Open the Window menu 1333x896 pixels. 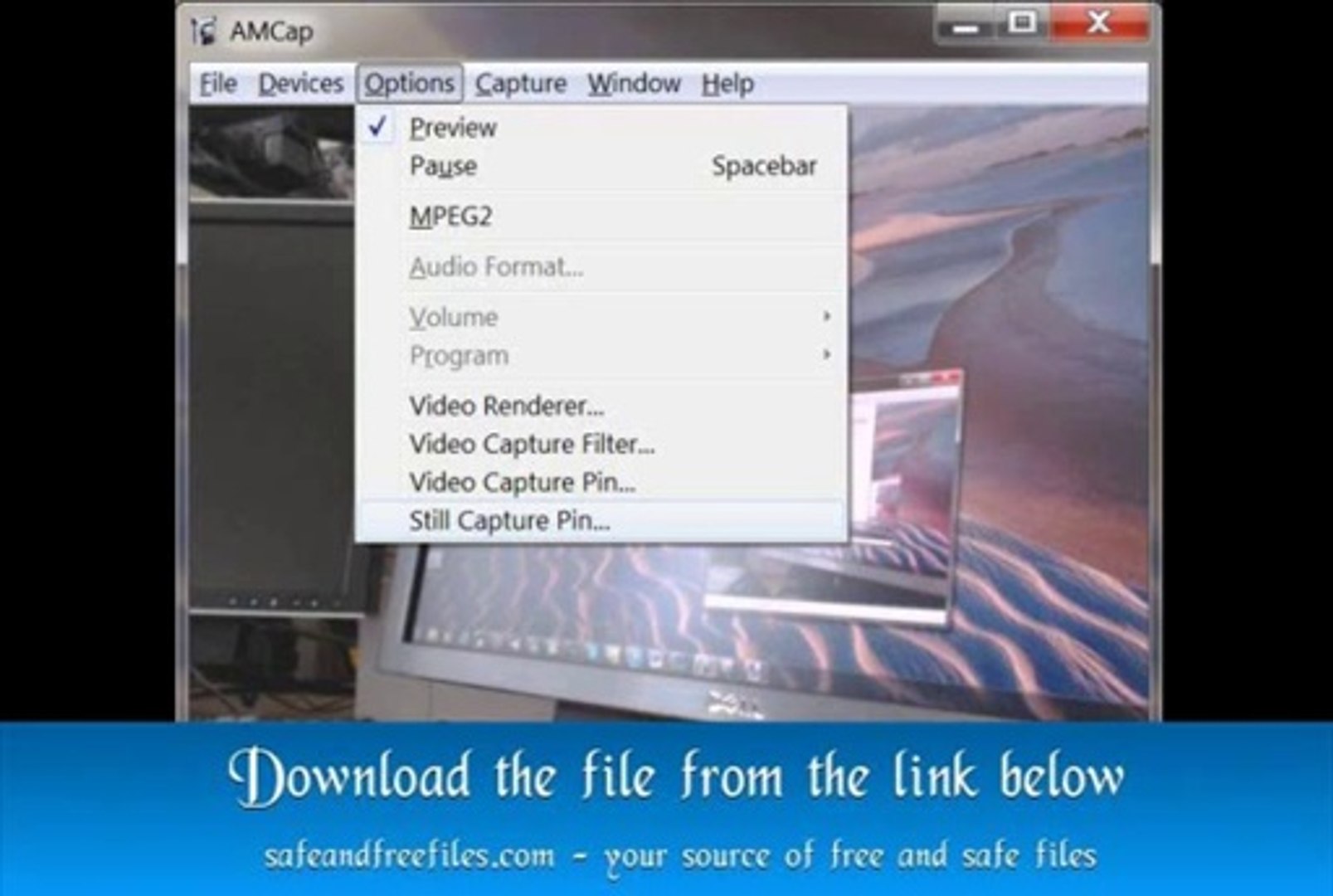tap(634, 84)
